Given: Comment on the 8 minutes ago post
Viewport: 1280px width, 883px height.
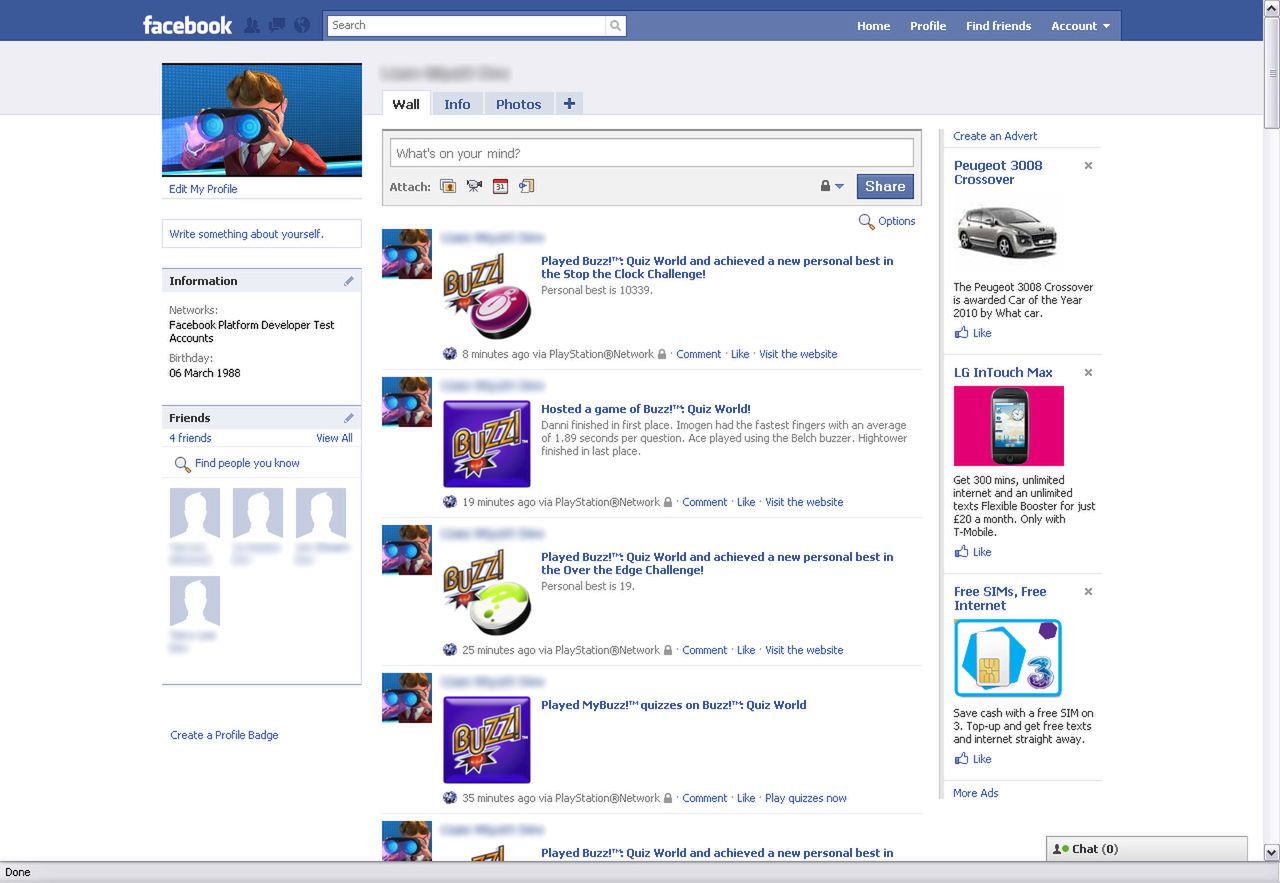Looking at the screenshot, I should (698, 354).
